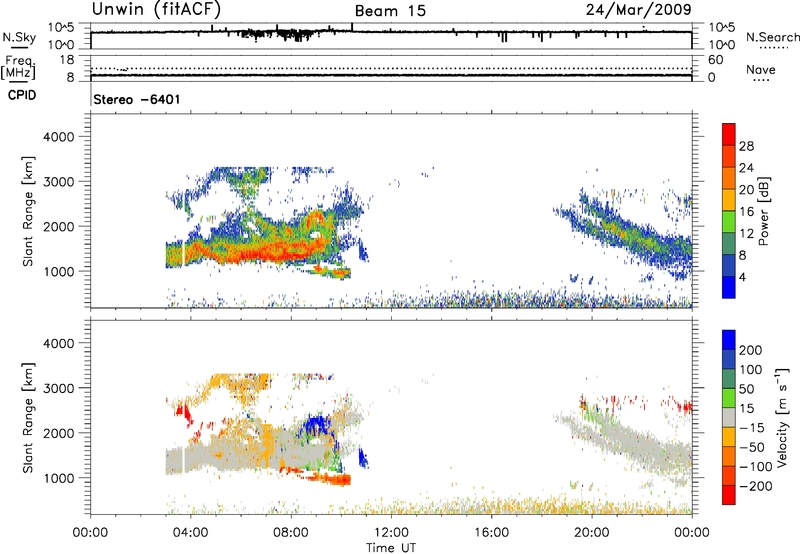
Task: Click the '200' tick on the Velocity colorbar
Action: coord(751,350)
